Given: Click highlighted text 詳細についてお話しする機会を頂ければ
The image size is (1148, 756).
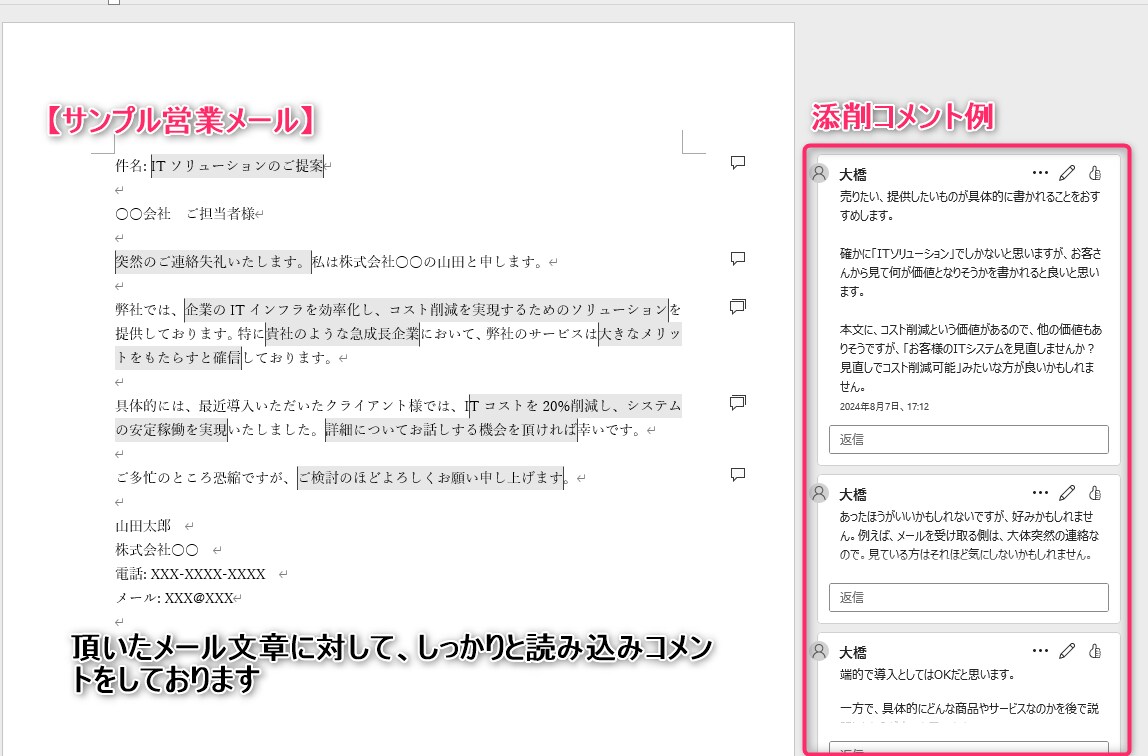Looking at the screenshot, I should [451, 430].
